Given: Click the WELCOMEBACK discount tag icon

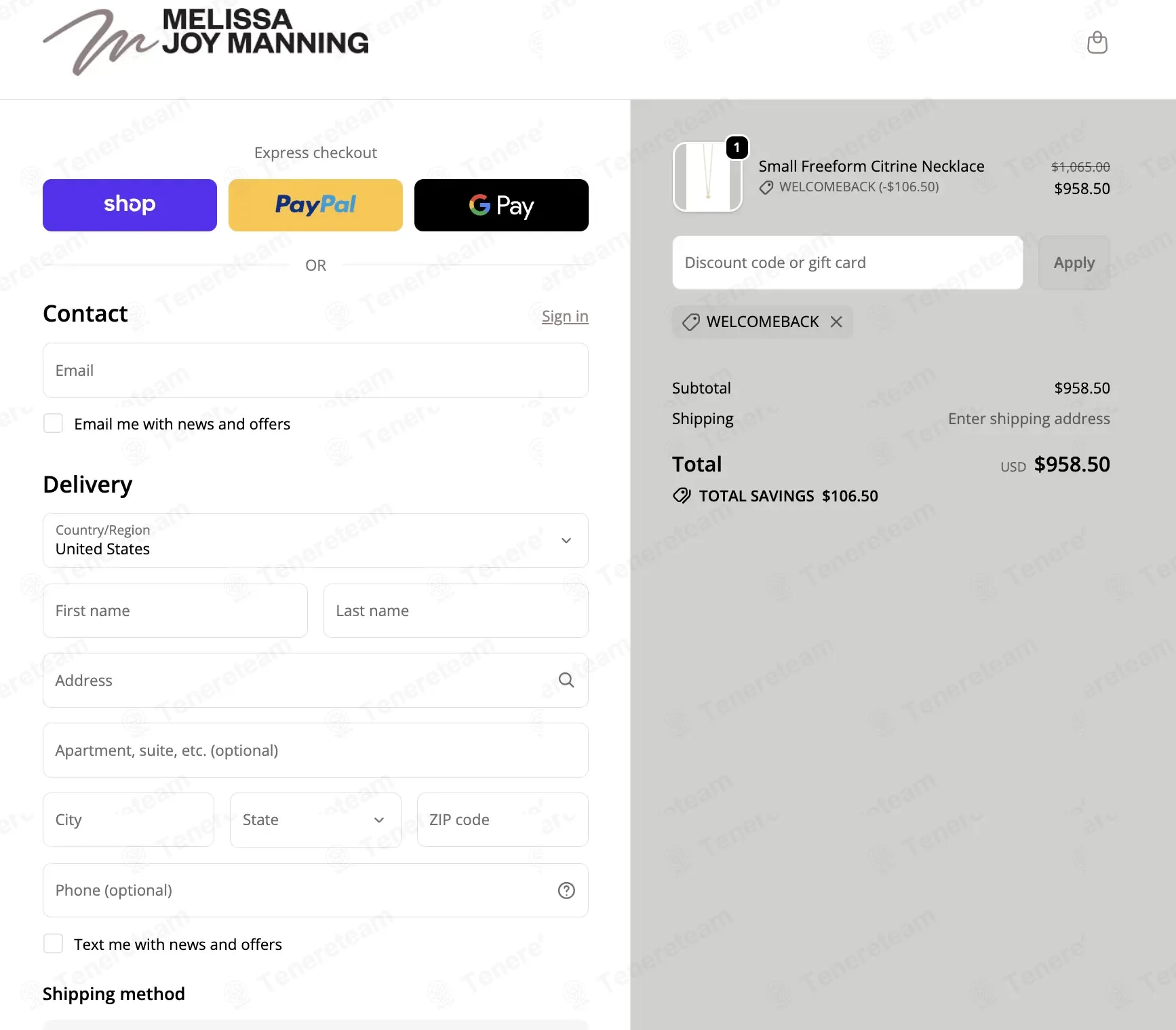Looking at the screenshot, I should pyautogui.click(x=691, y=322).
